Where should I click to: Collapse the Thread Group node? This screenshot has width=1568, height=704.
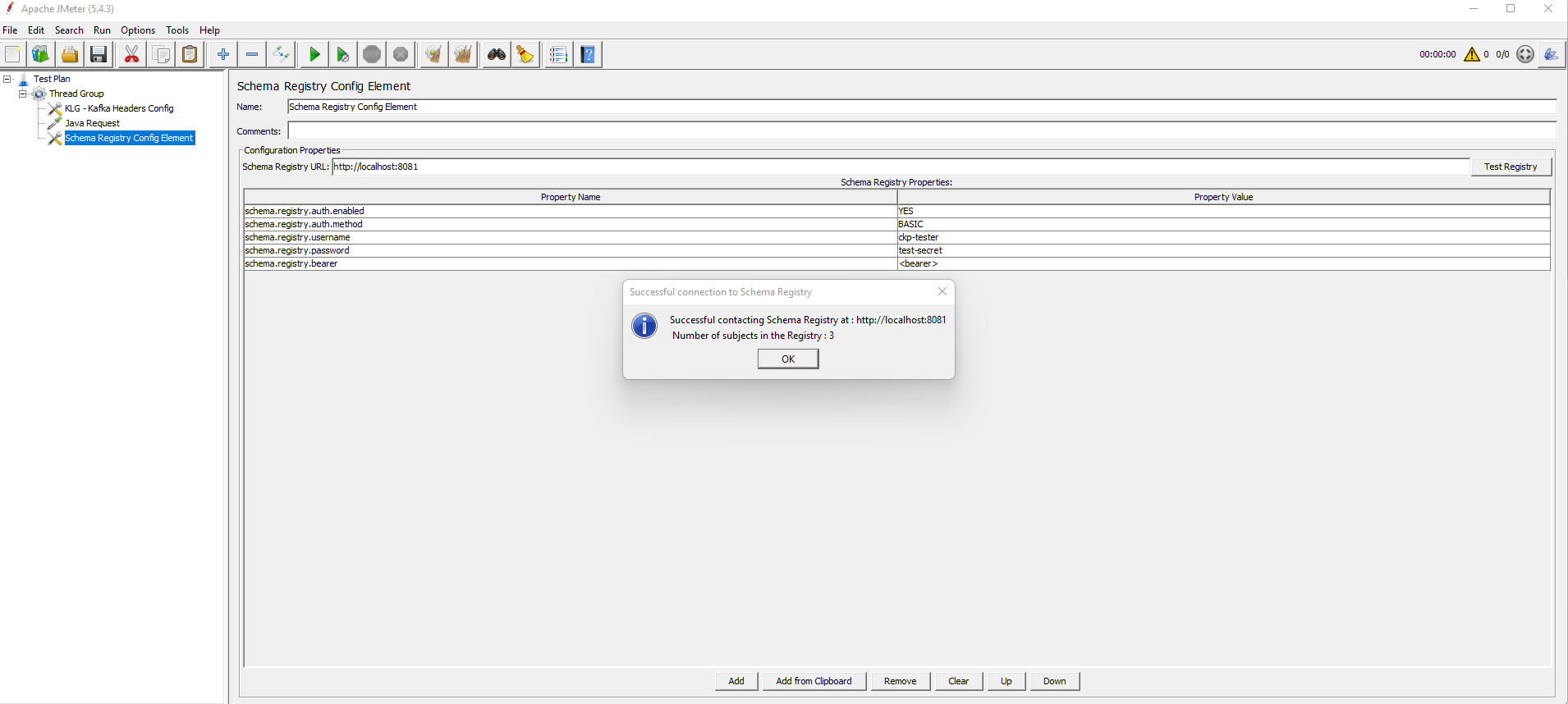[x=23, y=94]
